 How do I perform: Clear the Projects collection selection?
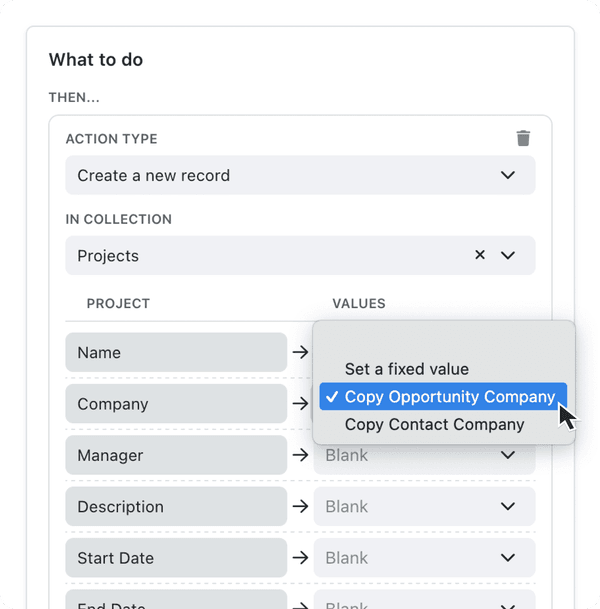(x=480, y=255)
